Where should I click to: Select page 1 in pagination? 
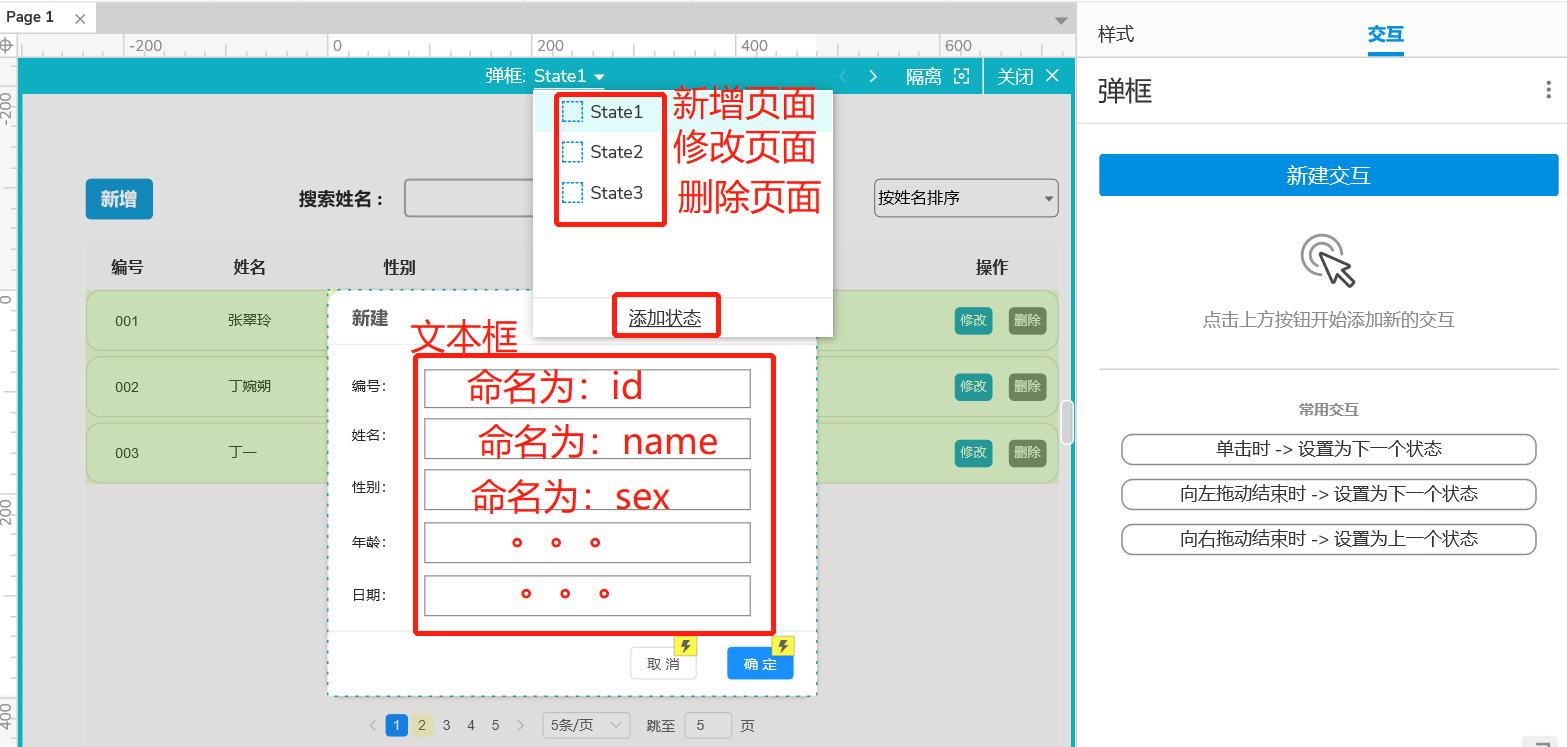397,725
